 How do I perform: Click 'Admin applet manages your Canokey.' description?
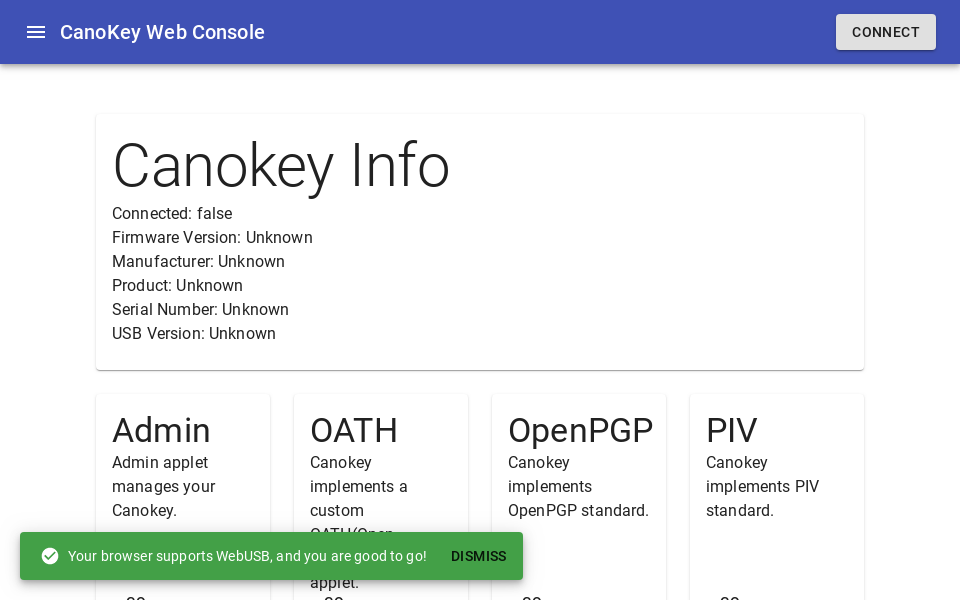click(163, 487)
